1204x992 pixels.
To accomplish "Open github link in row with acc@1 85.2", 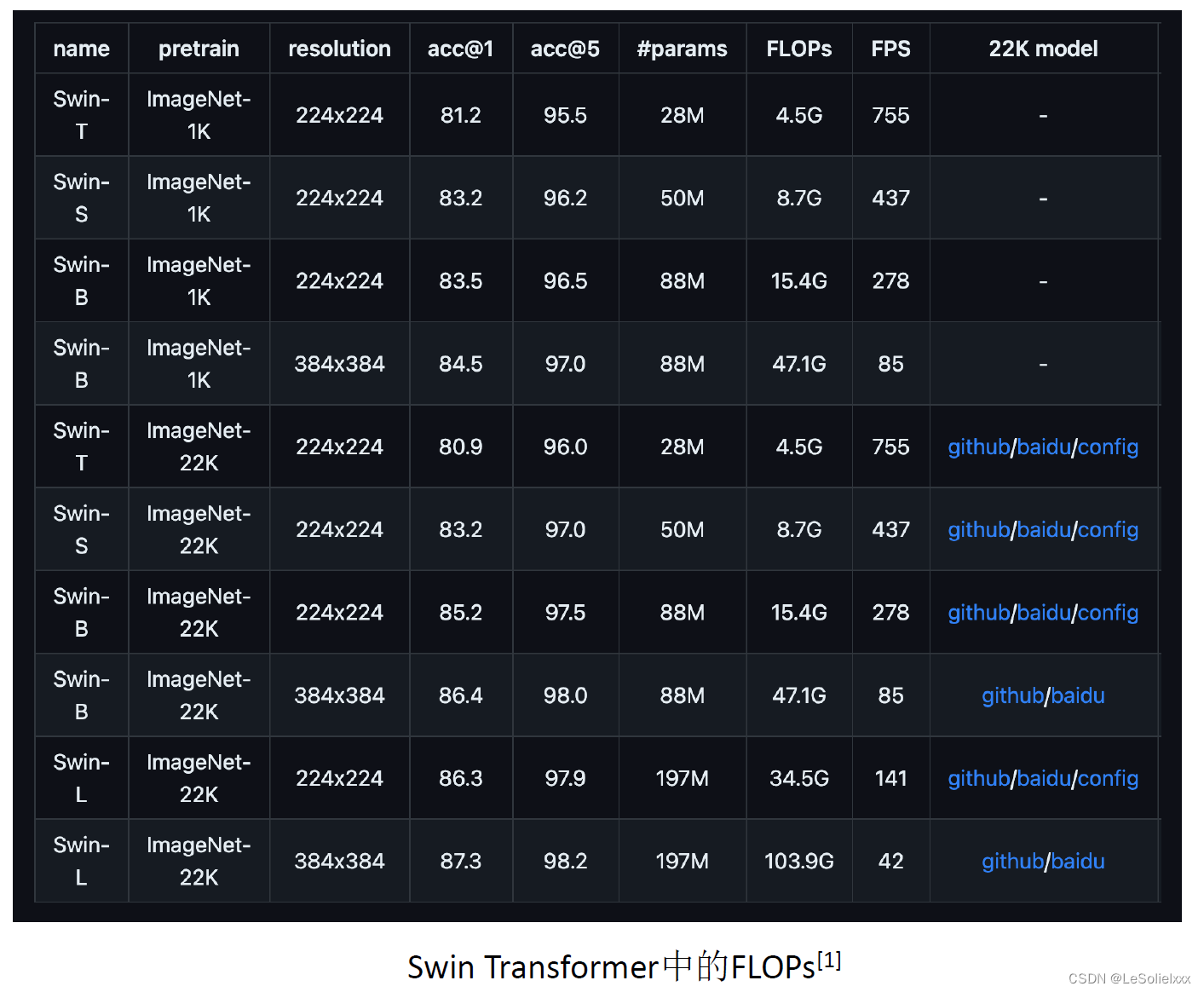I will (978, 613).
